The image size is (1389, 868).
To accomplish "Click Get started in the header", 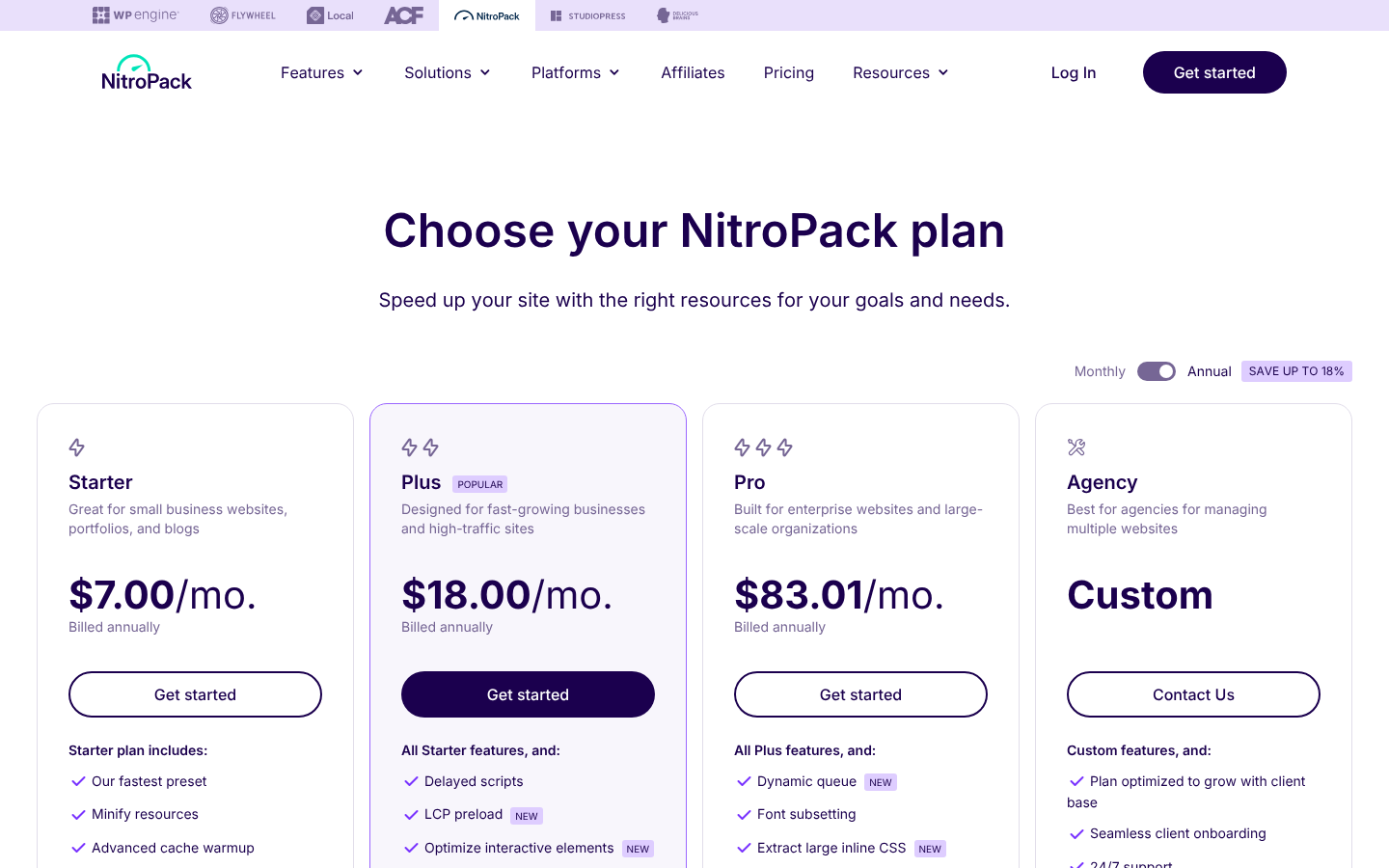I will (1214, 72).
